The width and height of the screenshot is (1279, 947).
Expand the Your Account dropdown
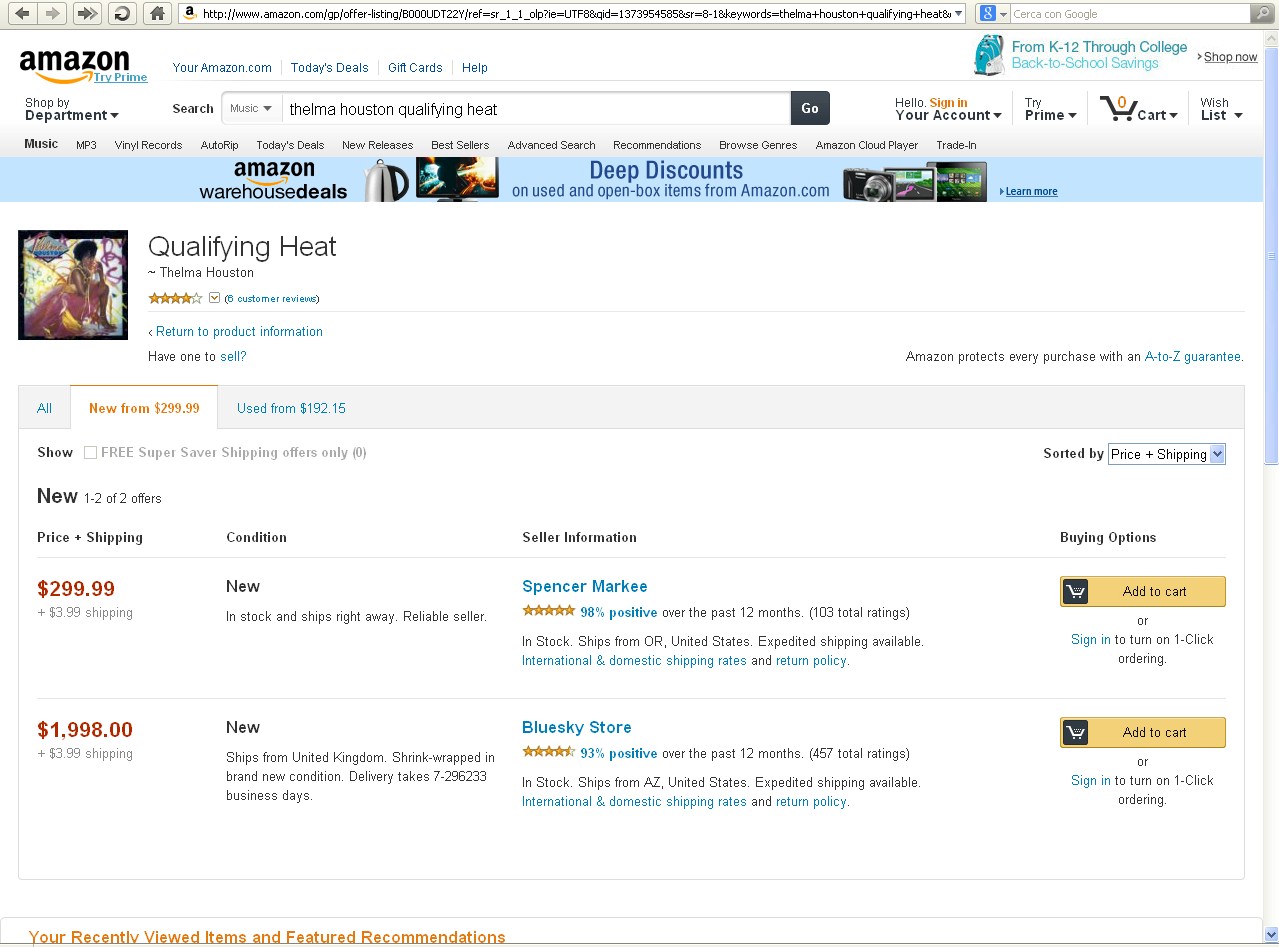[x=948, y=109]
